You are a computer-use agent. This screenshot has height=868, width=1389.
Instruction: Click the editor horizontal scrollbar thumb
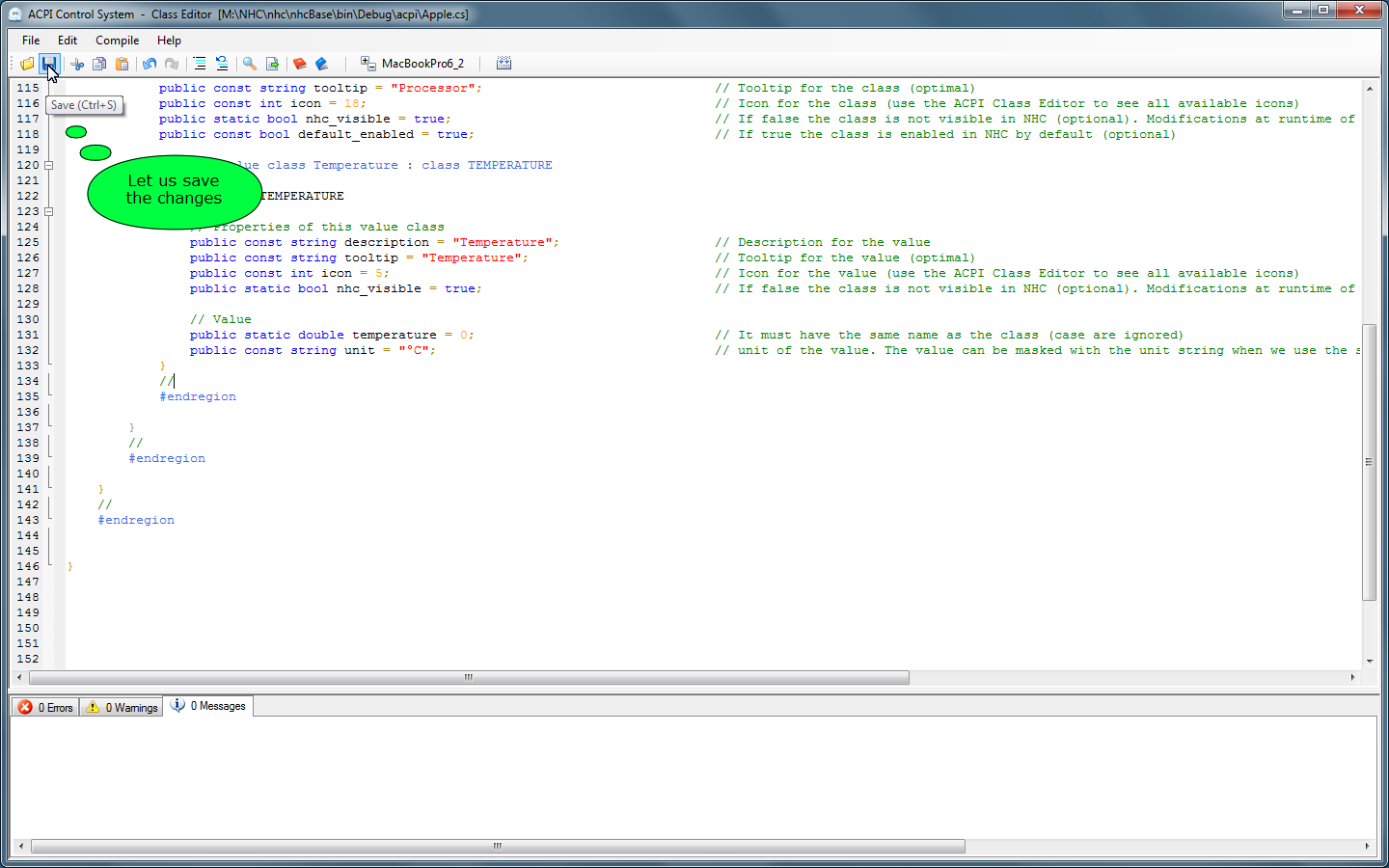coord(469,677)
